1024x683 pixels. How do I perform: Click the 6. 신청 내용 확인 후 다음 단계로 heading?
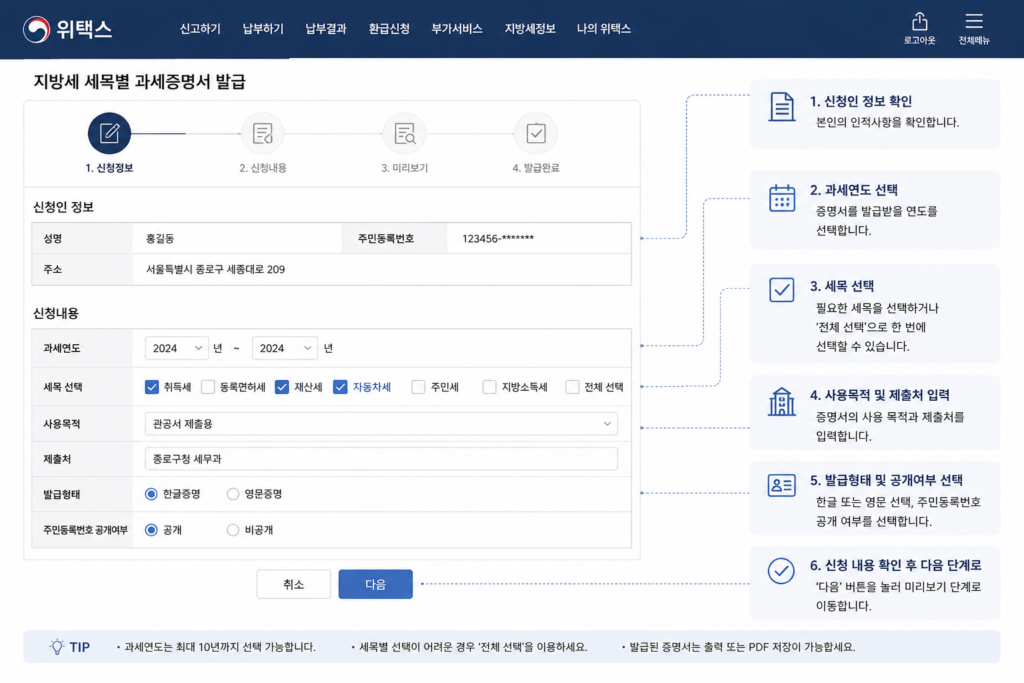[895, 565]
